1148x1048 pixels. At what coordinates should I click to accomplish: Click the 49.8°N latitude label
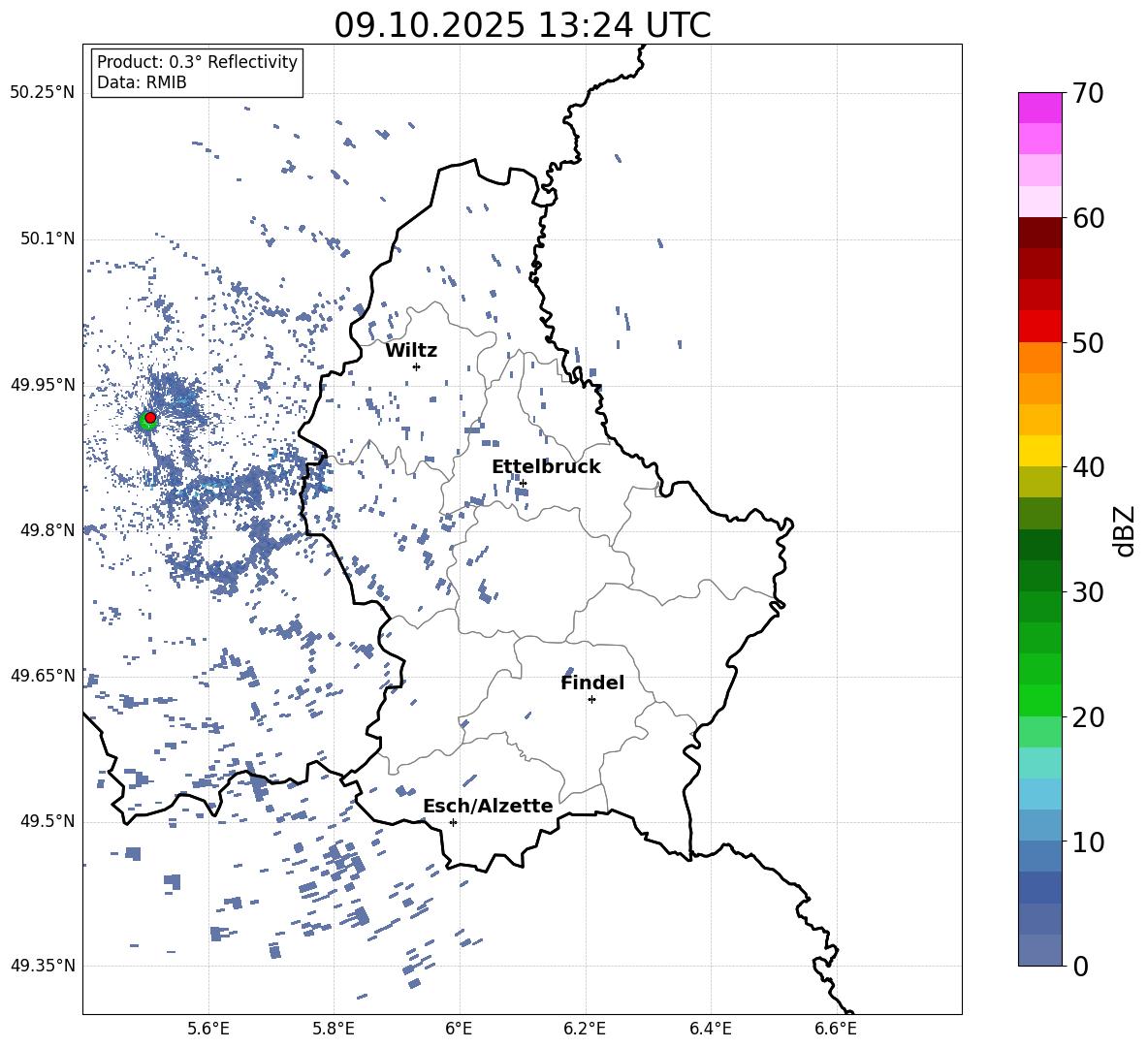[x=48, y=530]
